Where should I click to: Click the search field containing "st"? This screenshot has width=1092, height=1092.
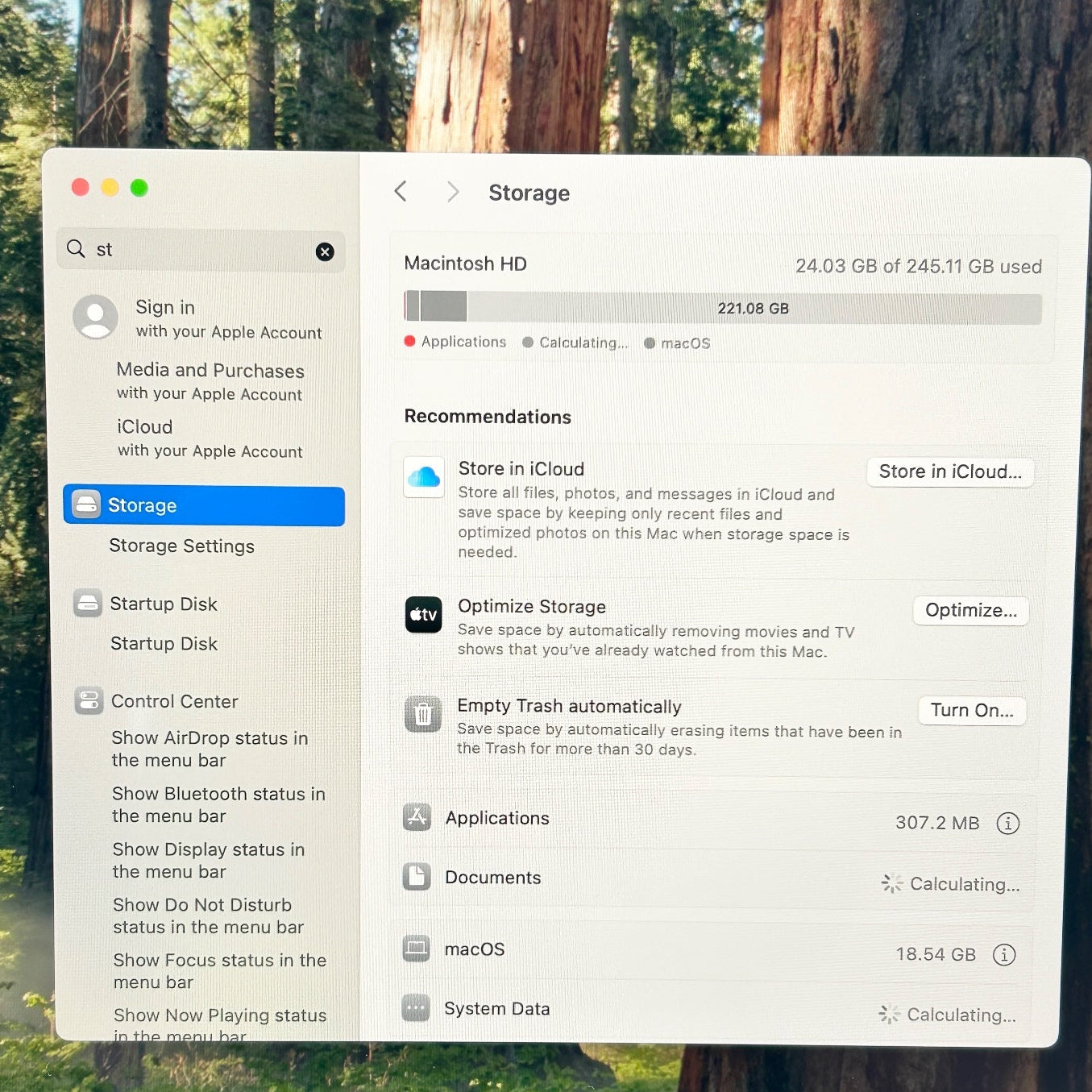[201, 251]
